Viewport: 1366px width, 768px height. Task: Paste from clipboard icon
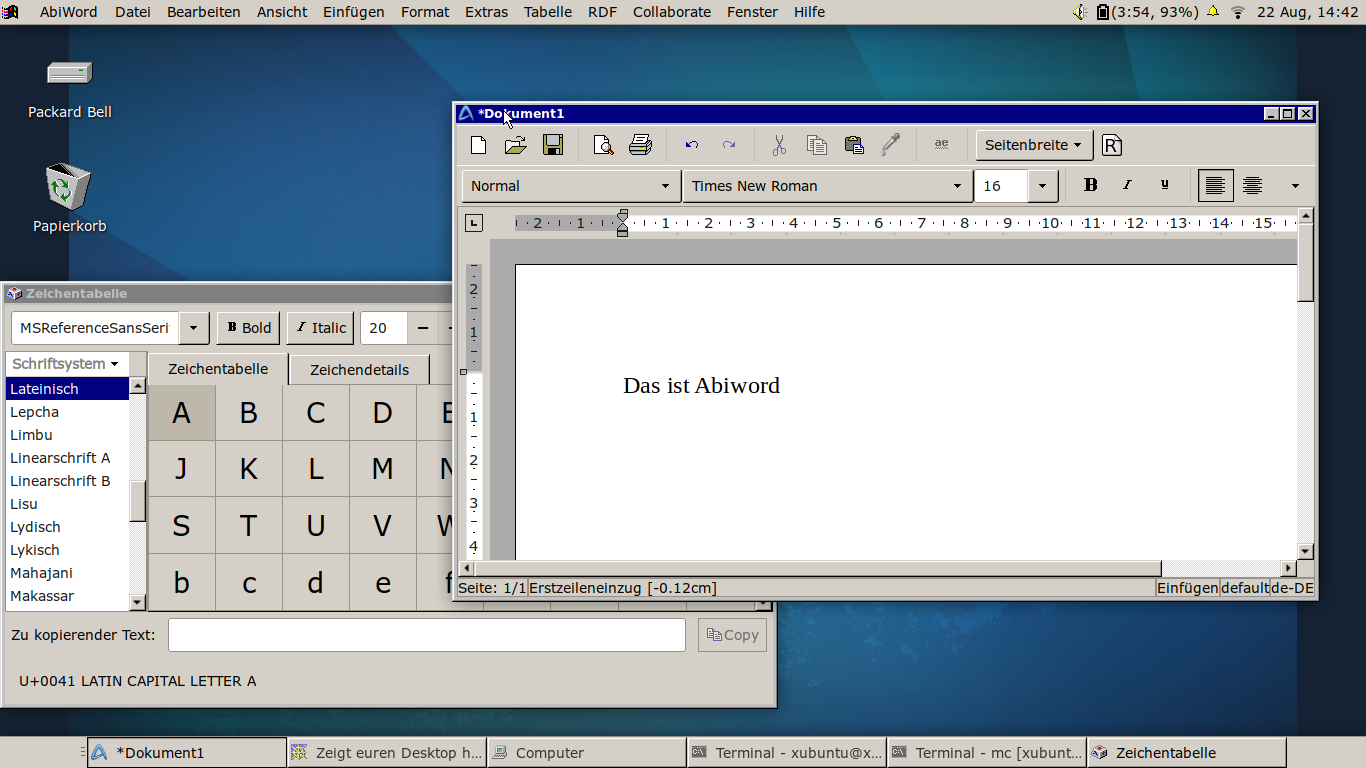tap(854, 145)
